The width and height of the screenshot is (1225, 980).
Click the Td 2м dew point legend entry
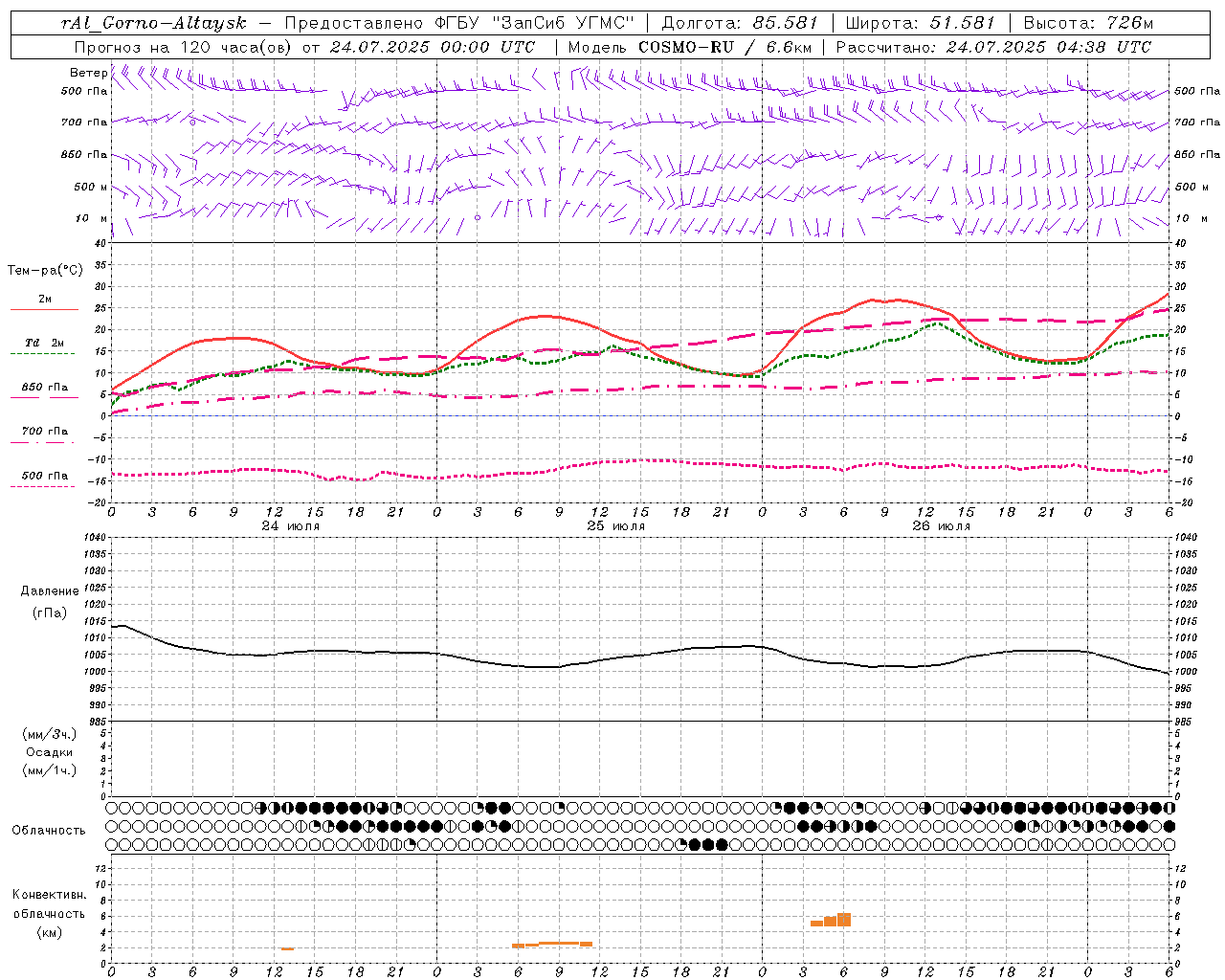[x=45, y=343]
